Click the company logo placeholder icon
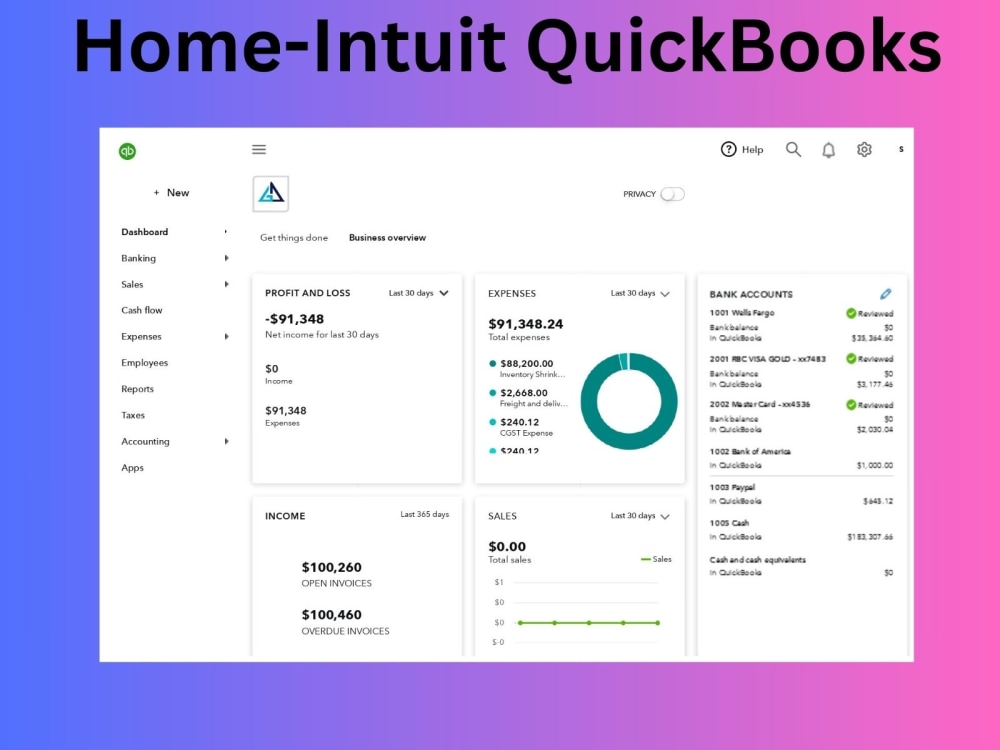This screenshot has width=1000, height=750. tap(269, 193)
